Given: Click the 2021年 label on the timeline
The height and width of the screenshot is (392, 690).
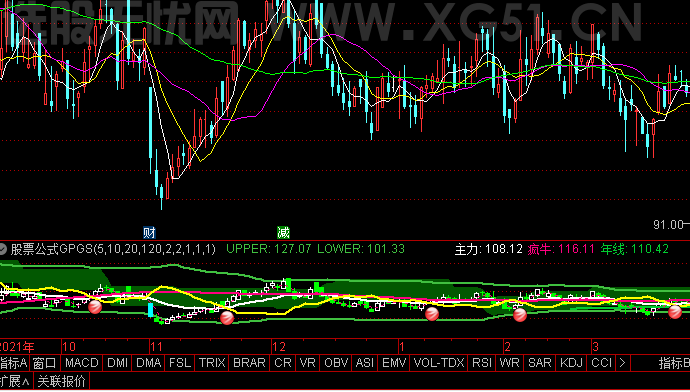Looking at the screenshot, I should point(18,347).
